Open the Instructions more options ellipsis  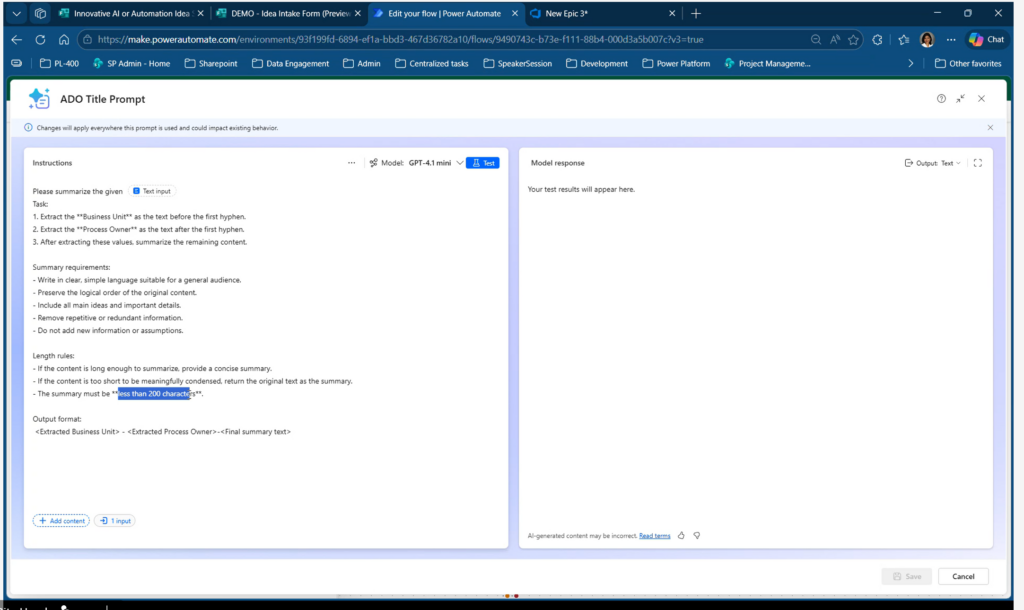click(x=351, y=163)
